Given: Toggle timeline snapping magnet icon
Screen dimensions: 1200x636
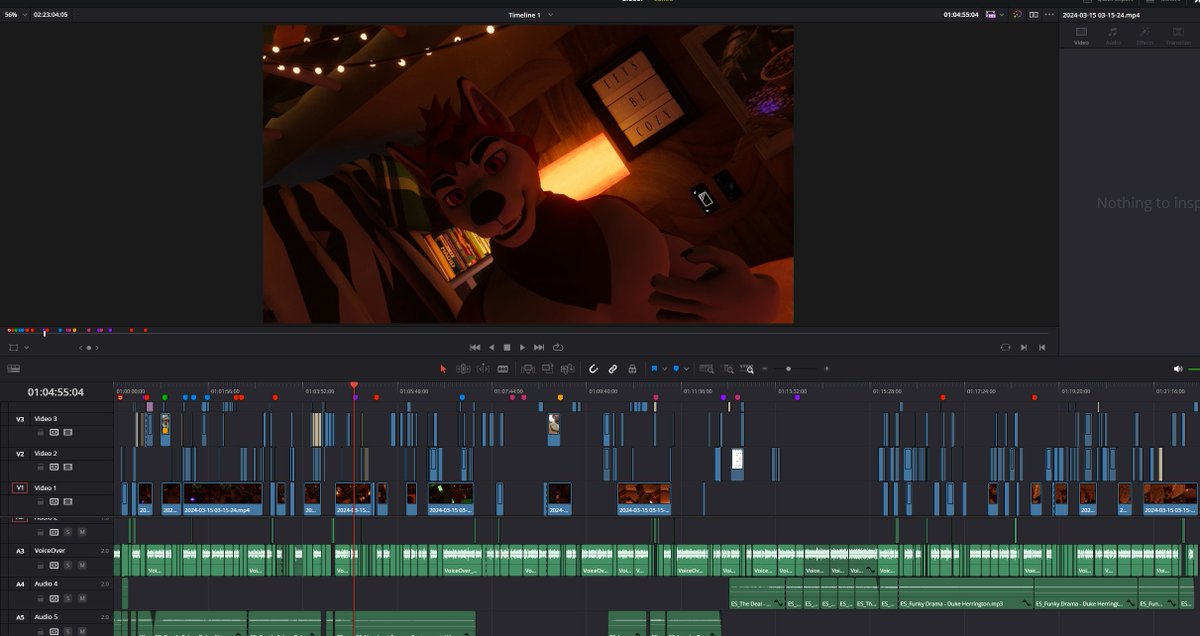Looking at the screenshot, I should (x=594, y=369).
